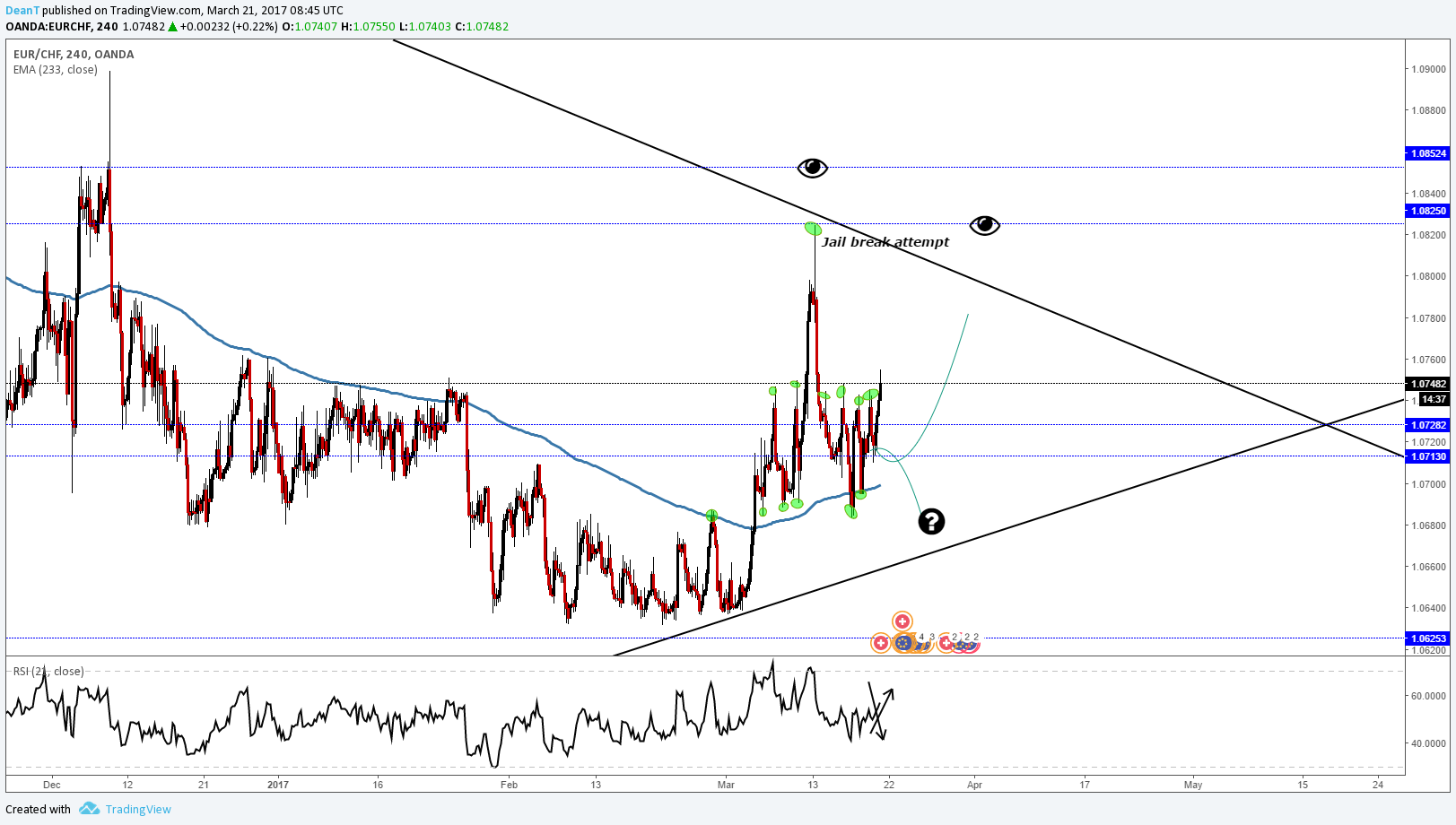The width and height of the screenshot is (1456, 825).
Task: Click the 'Apr' date axis label
Action: (974, 785)
